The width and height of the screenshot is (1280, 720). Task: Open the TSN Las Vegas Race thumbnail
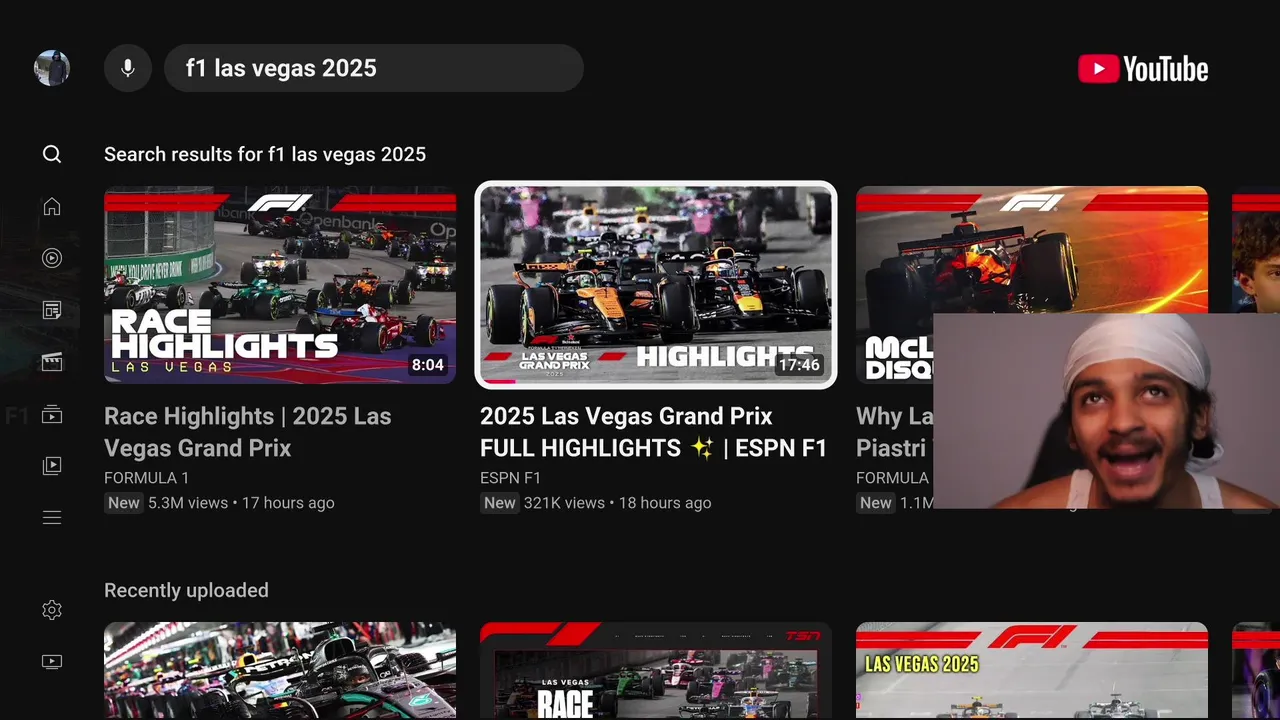coord(656,671)
